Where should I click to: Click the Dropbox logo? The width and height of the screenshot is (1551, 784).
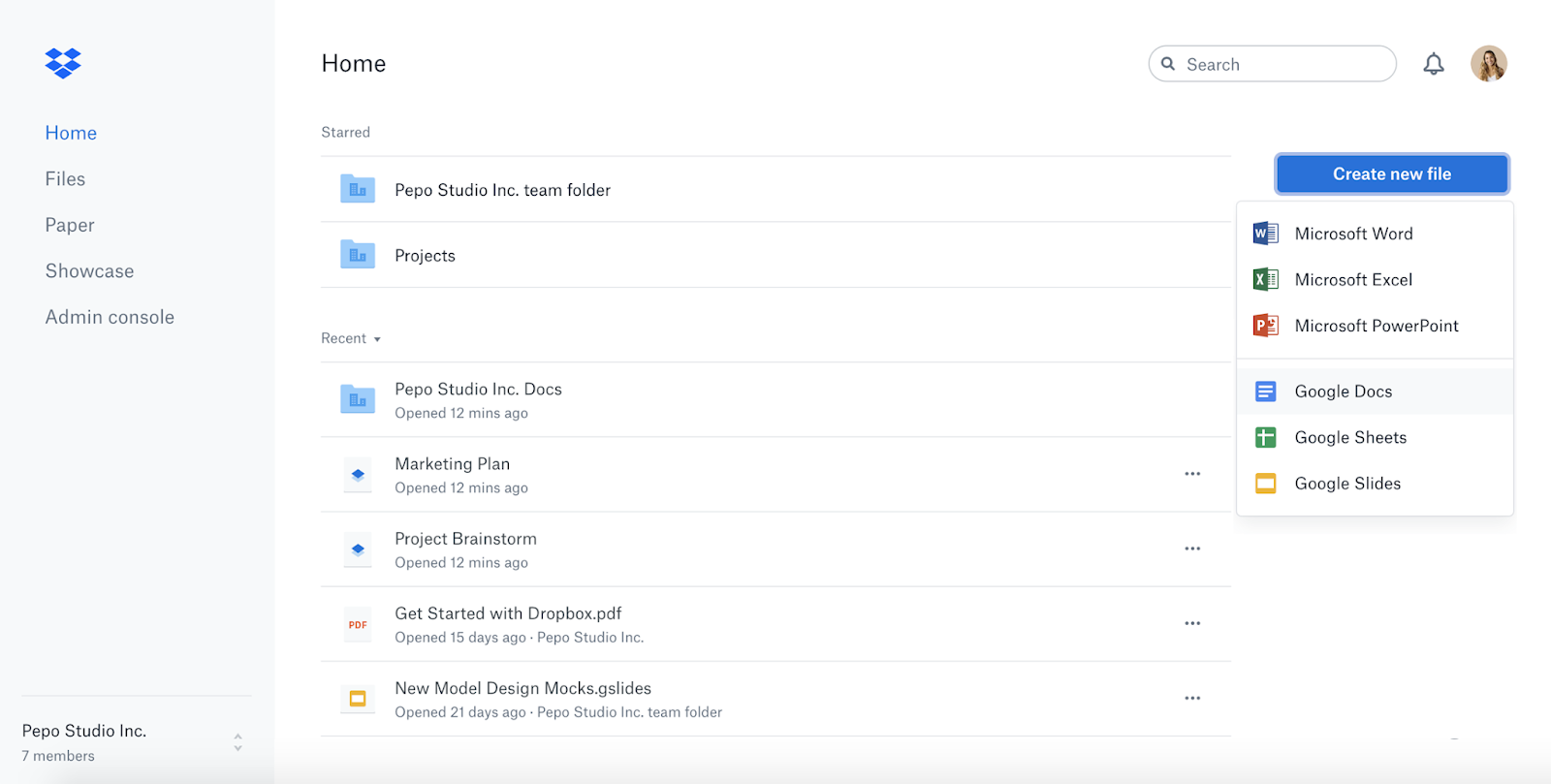62,63
